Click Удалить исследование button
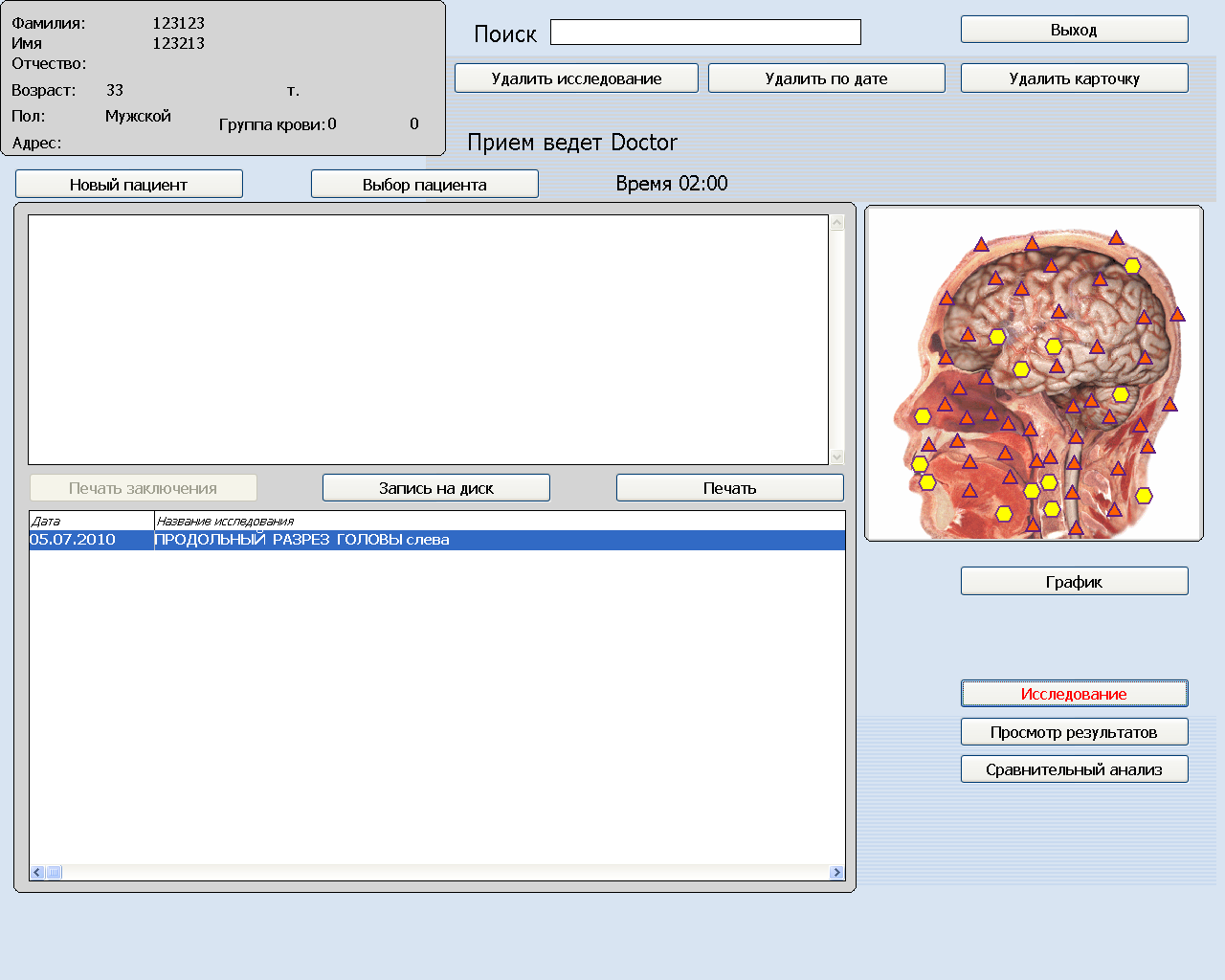Screen dimensions: 1225x980 point(576,78)
